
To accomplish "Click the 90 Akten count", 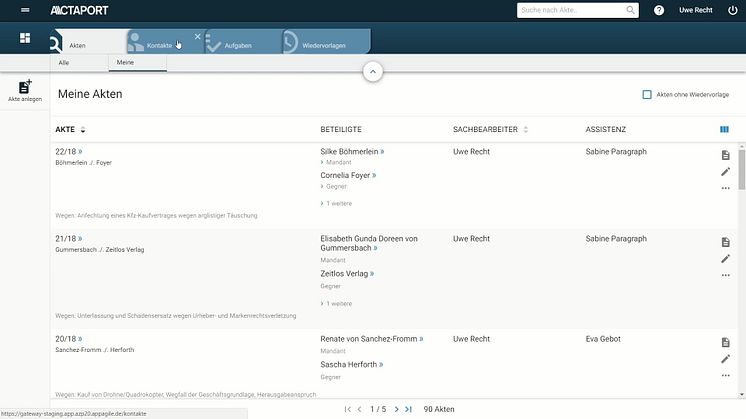I will click(x=439, y=409).
